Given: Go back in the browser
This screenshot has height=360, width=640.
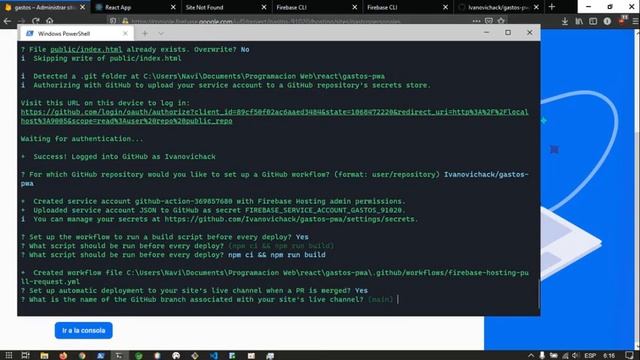Looking at the screenshot, I should tap(7, 21).
